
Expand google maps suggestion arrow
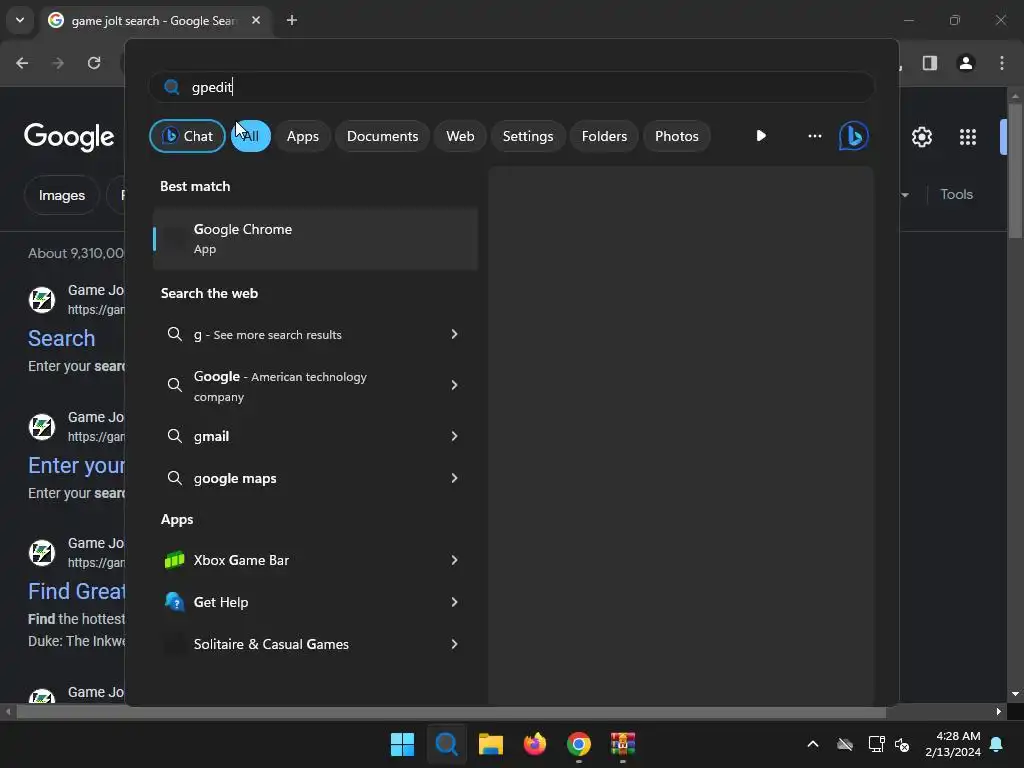[455, 478]
